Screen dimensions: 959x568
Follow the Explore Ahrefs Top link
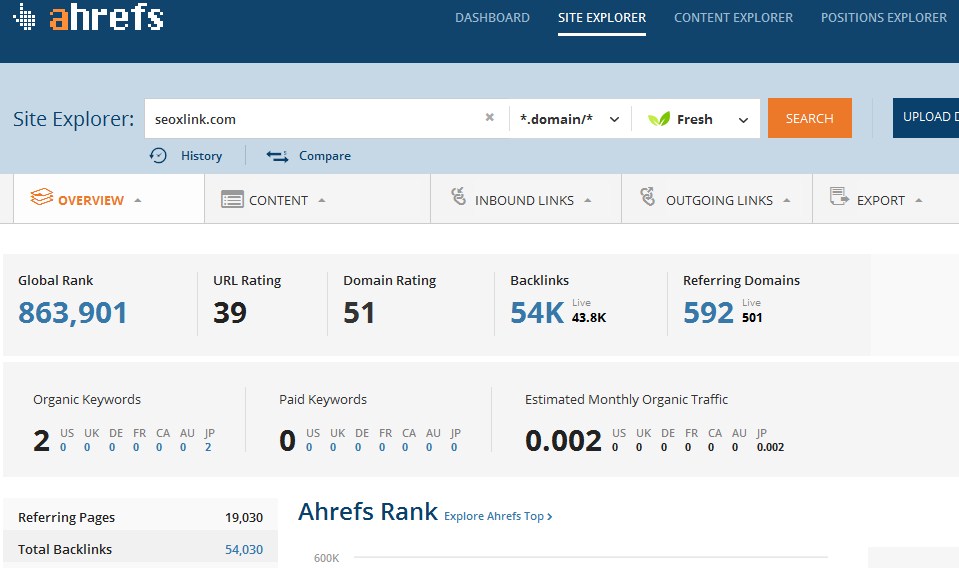(x=498, y=516)
